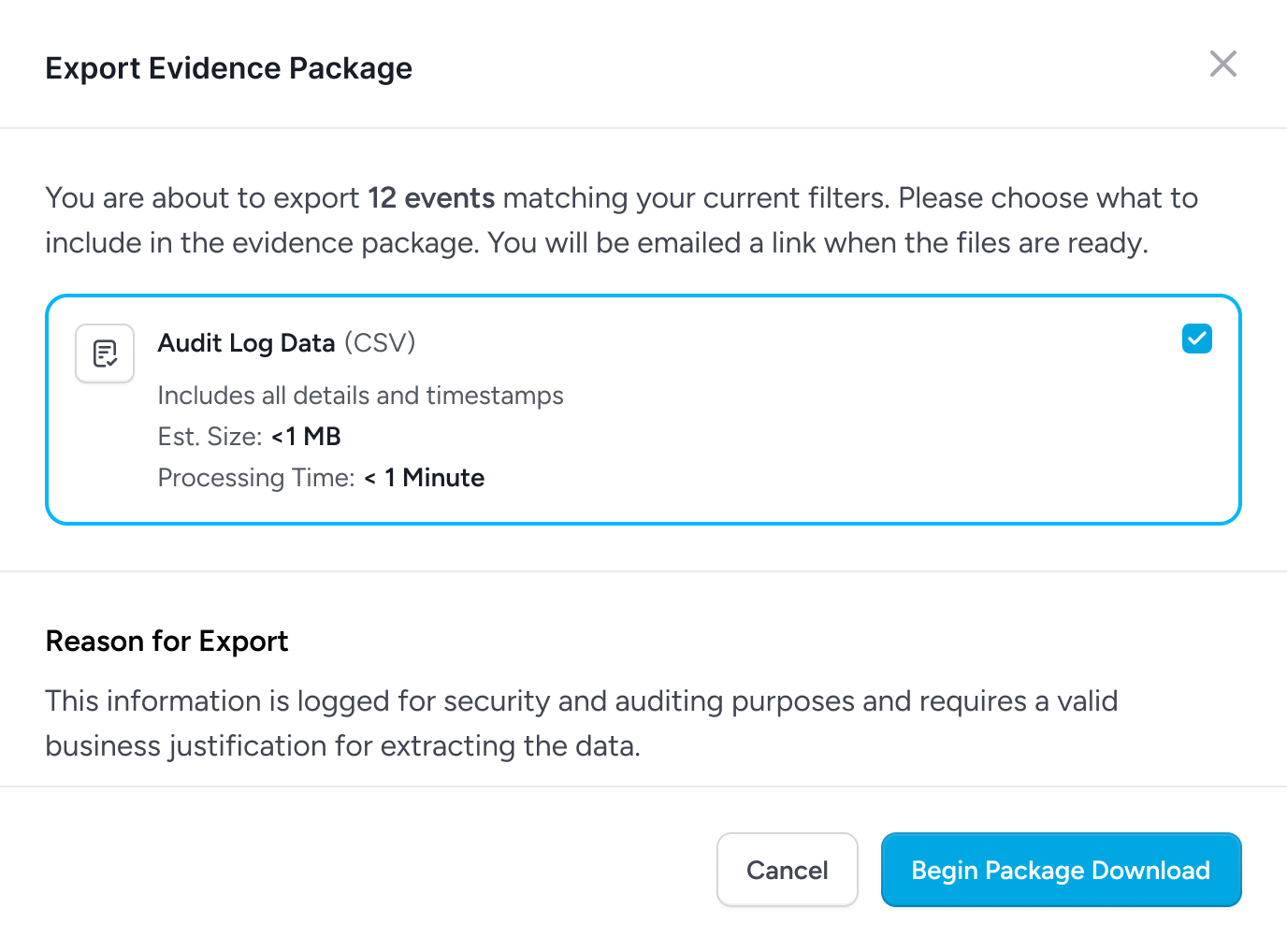Click the "<1 MB" size value
The image size is (1287, 952).
tap(306, 437)
